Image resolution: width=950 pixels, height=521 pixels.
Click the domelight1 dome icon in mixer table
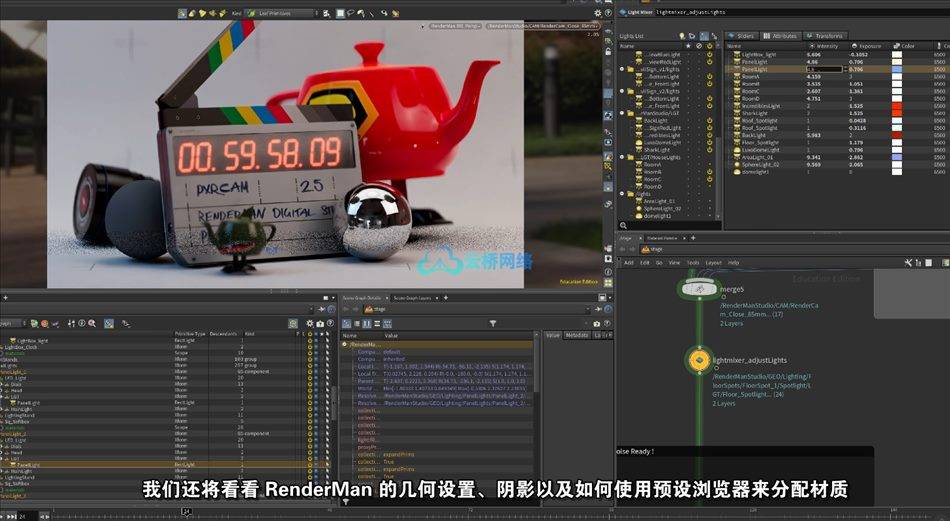coord(737,172)
